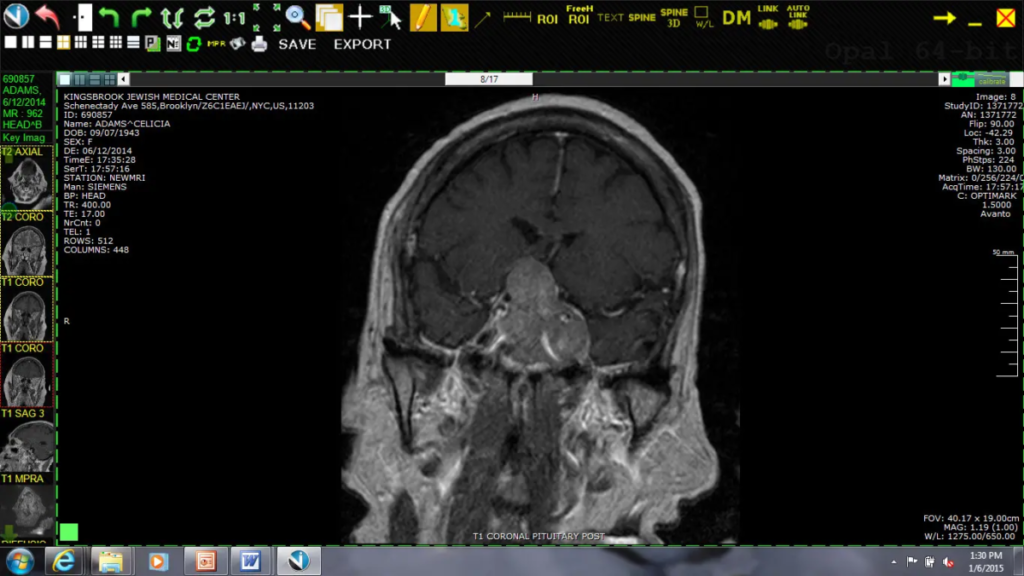Image resolution: width=1024 pixels, height=576 pixels.
Task: Go to previous image with left arrow
Action: [123, 80]
